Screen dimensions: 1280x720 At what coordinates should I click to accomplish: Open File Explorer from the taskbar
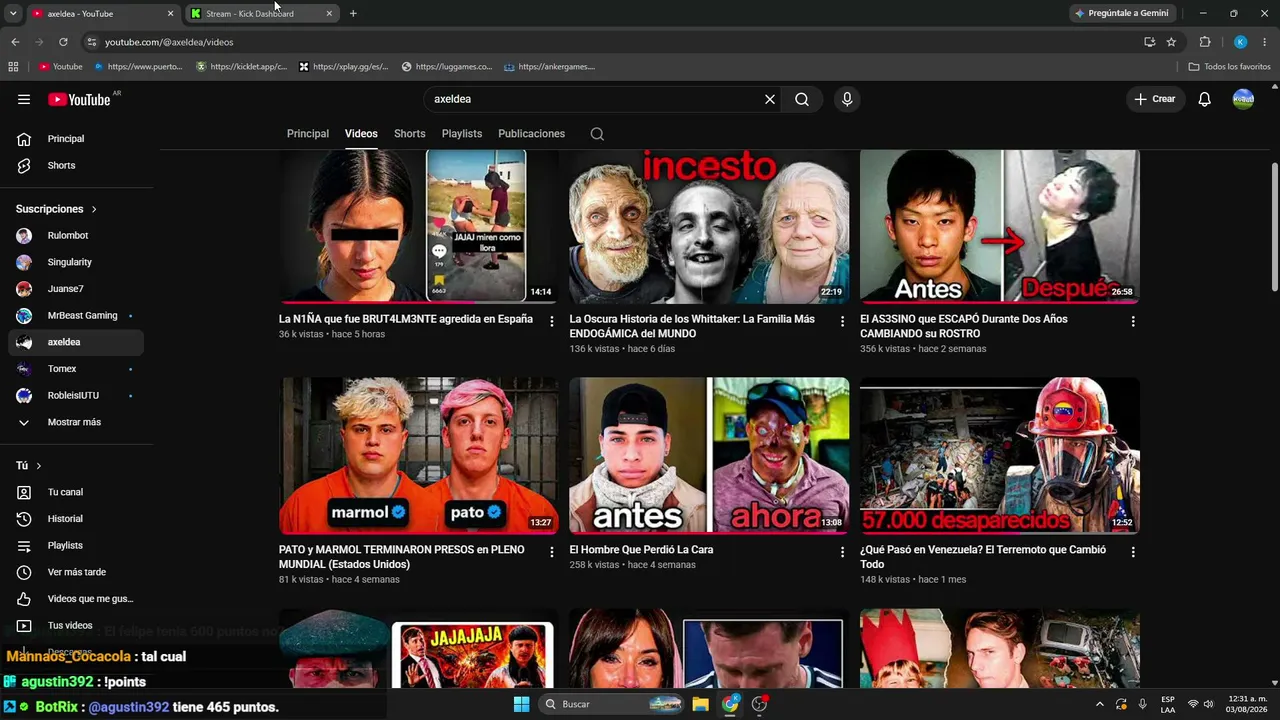point(700,704)
